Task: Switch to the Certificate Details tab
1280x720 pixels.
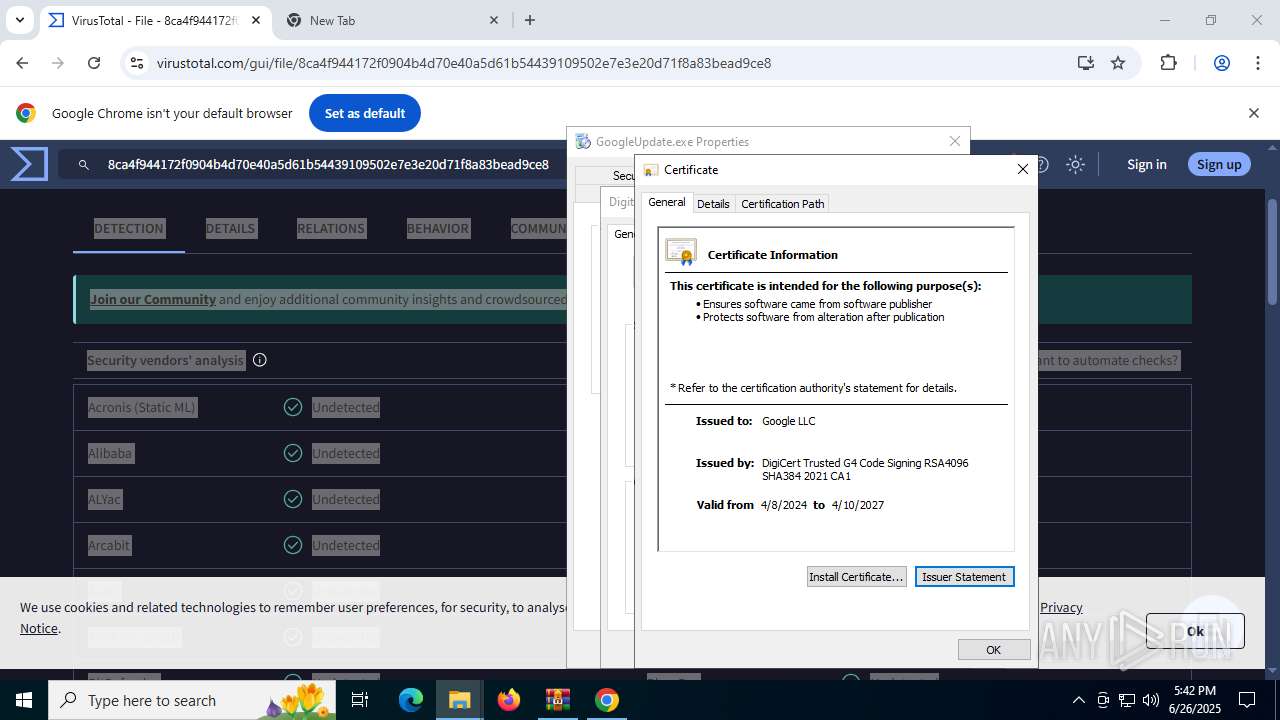Action: click(713, 204)
